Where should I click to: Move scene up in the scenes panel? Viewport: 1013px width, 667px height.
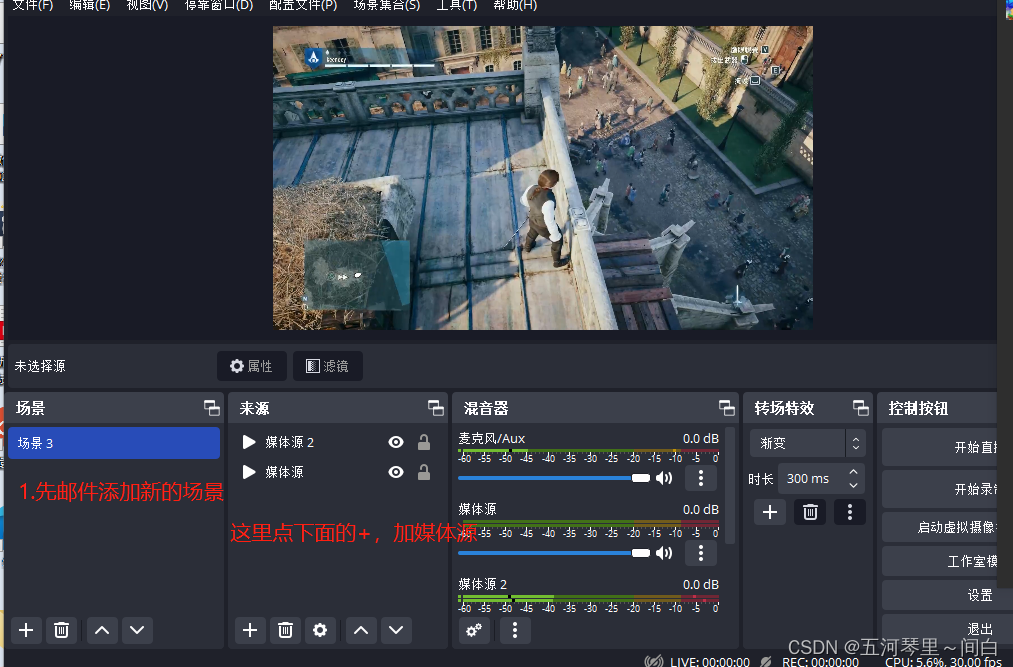[102, 630]
